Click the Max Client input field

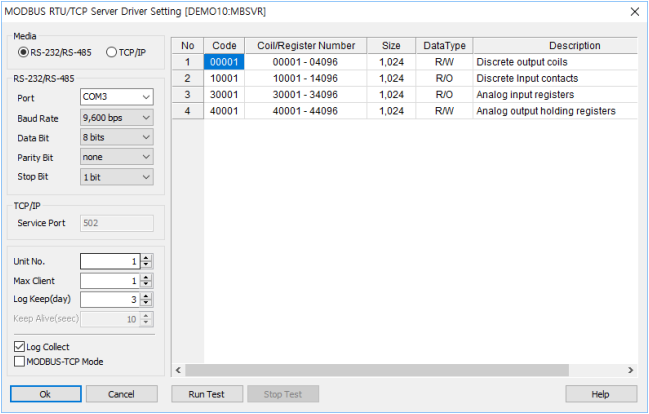[110, 281]
